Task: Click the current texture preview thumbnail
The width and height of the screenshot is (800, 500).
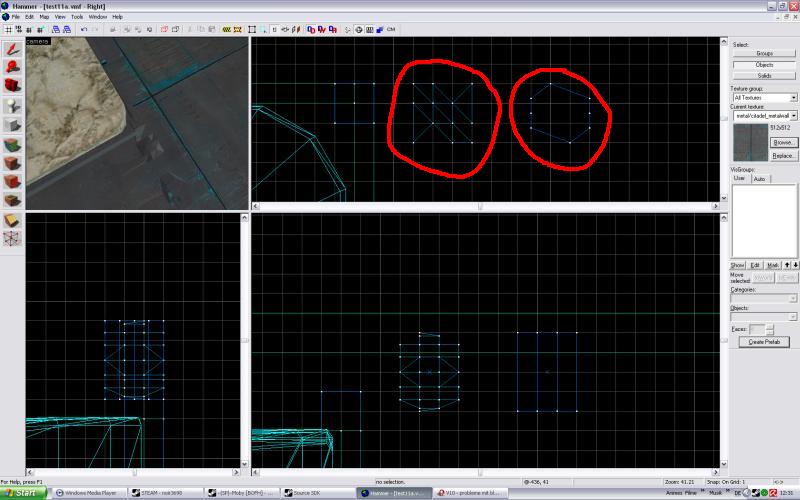Action: (x=749, y=142)
